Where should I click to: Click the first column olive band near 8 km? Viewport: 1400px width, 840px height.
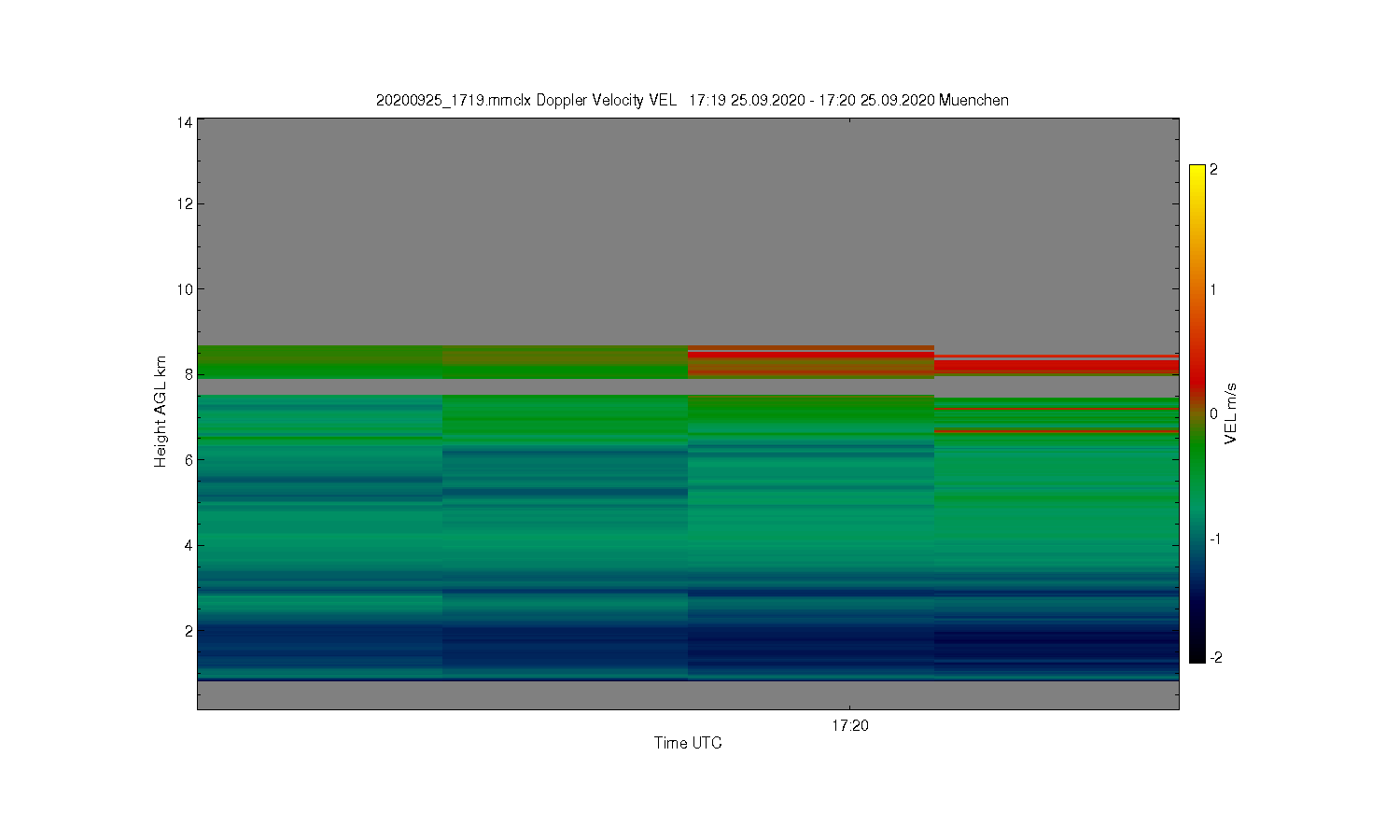pos(320,357)
